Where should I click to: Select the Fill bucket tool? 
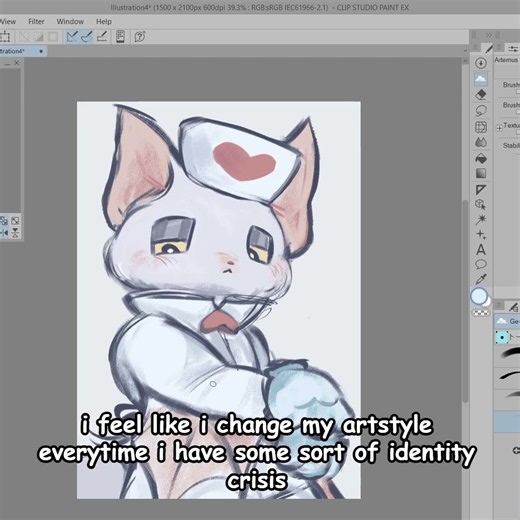[x=480, y=158]
